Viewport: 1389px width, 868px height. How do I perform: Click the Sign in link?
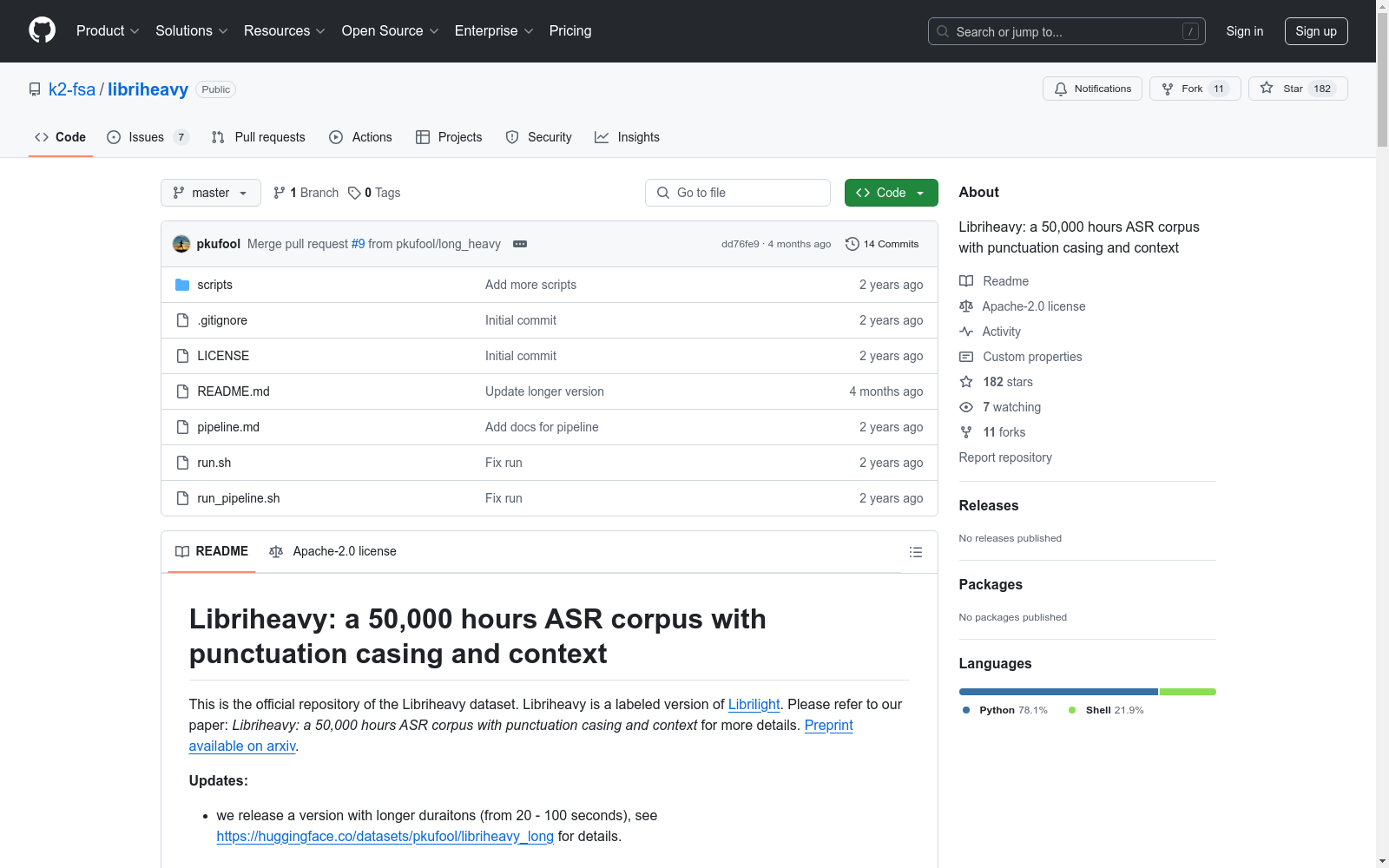click(x=1244, y=31)
